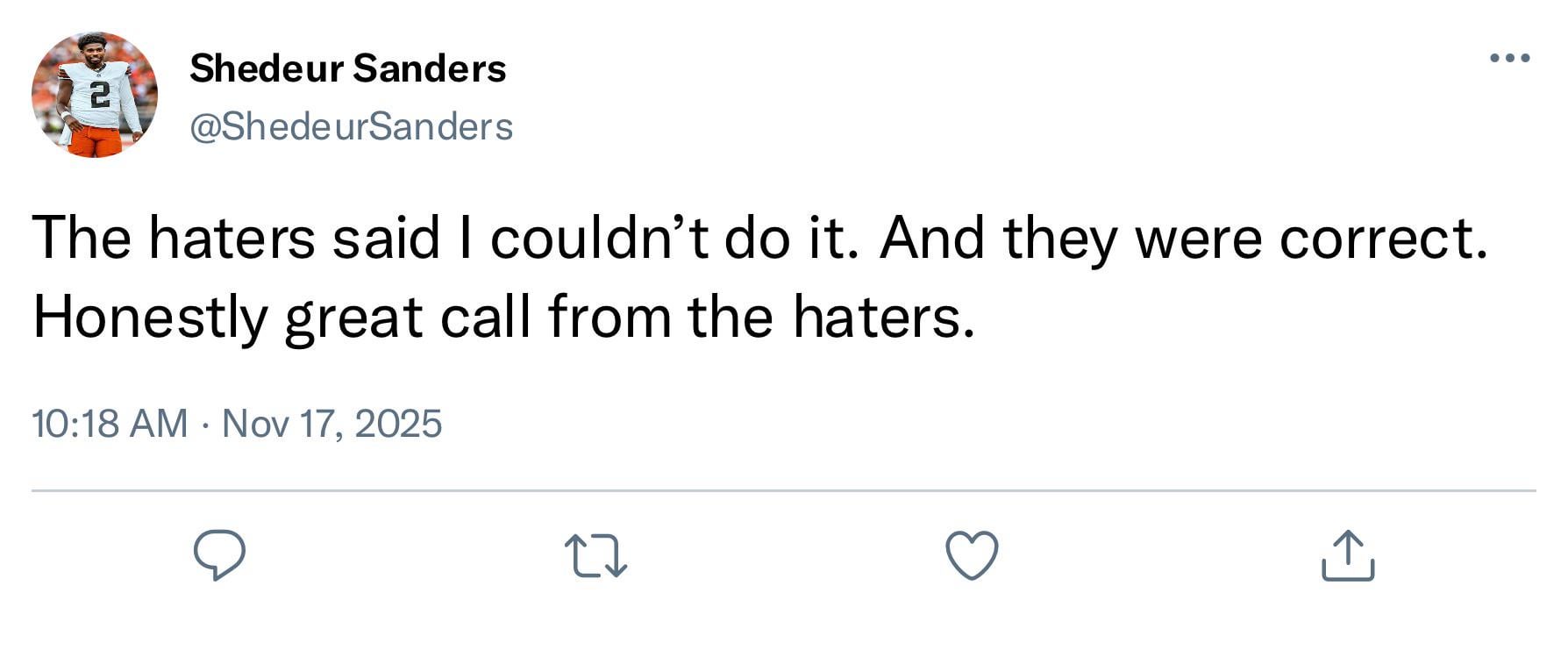Click the reply speech bubble icon
This screenshot has width=1568, height=650.
tap(219, 555)
